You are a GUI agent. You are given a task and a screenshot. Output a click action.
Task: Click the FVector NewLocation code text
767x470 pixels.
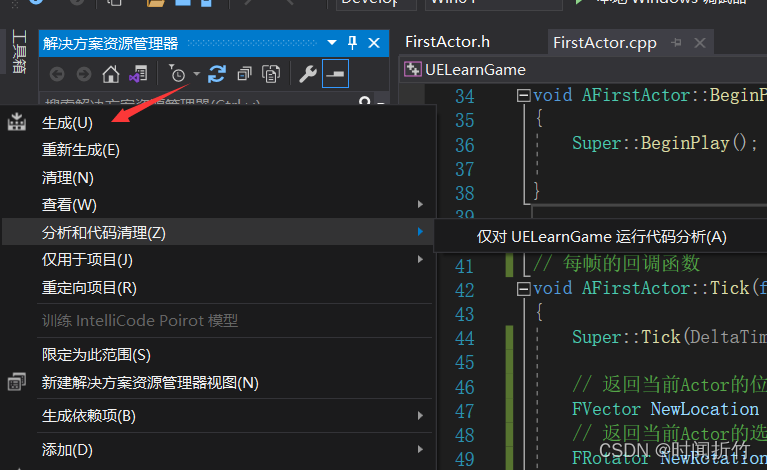tap(665, 409)
